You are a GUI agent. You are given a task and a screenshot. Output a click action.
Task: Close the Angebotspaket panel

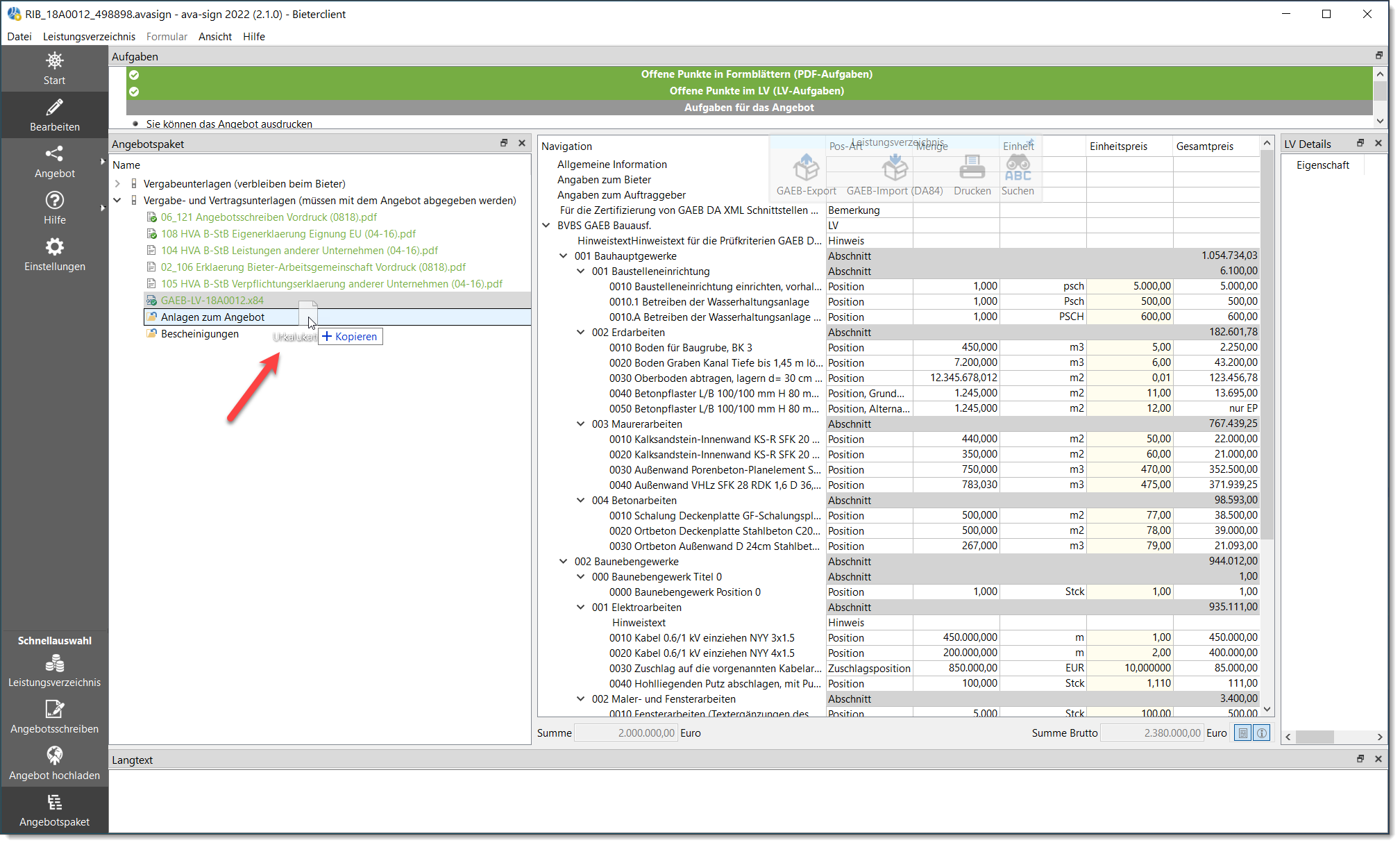tap(522, 143)
